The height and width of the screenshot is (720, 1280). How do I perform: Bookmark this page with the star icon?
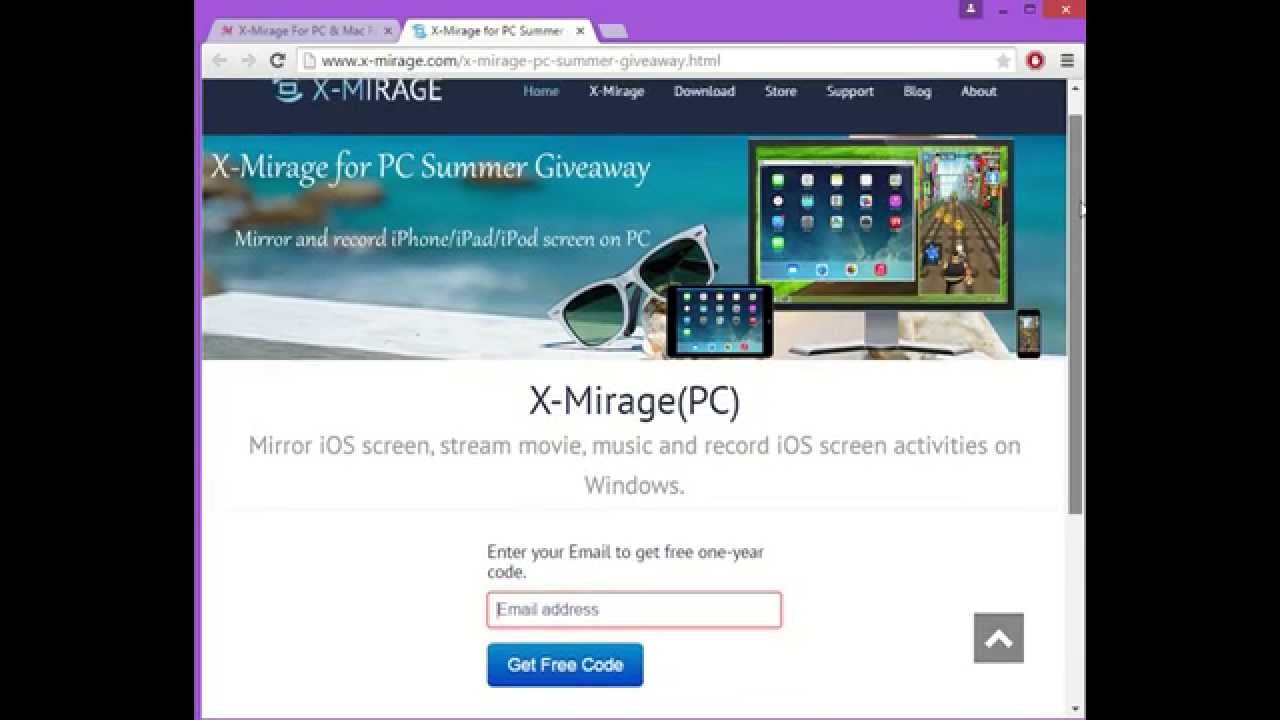[x=1003, y=61]
